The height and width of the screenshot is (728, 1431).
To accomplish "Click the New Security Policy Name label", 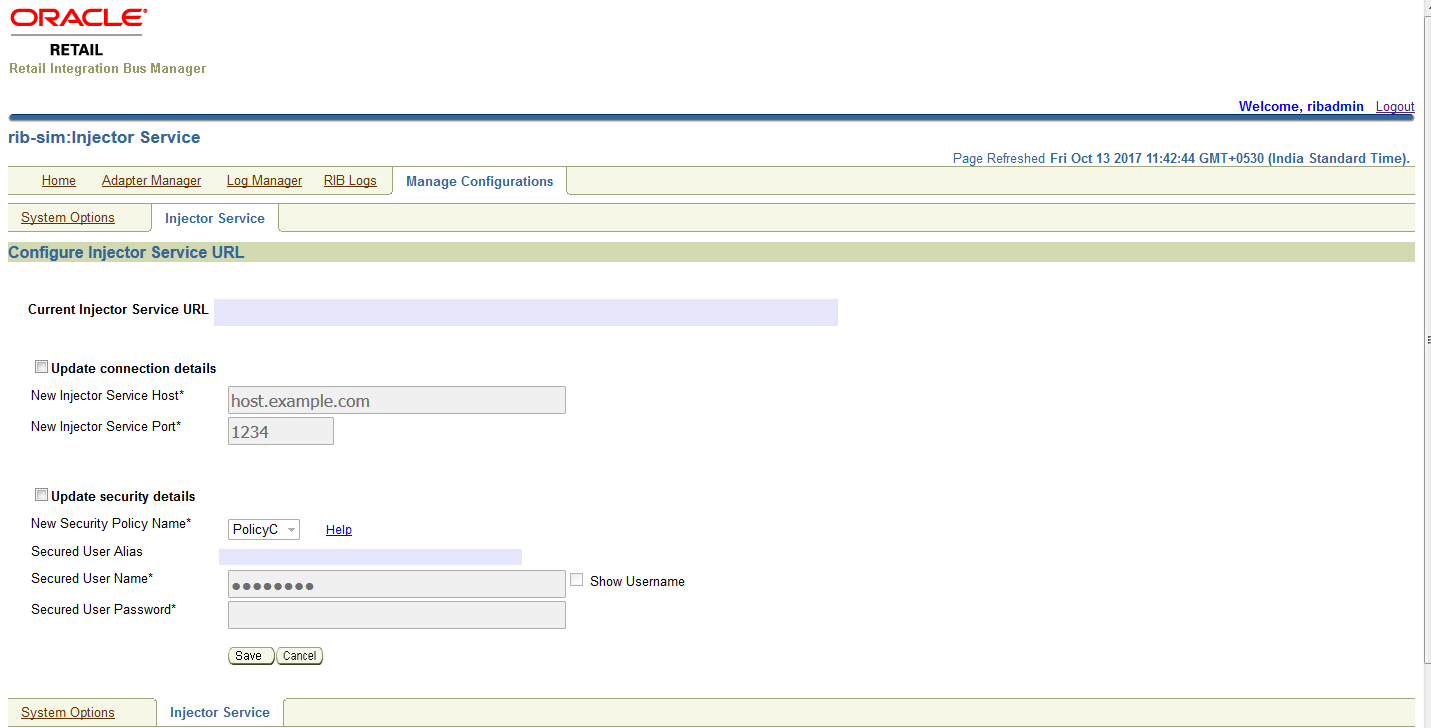I will tap(111, 524).
